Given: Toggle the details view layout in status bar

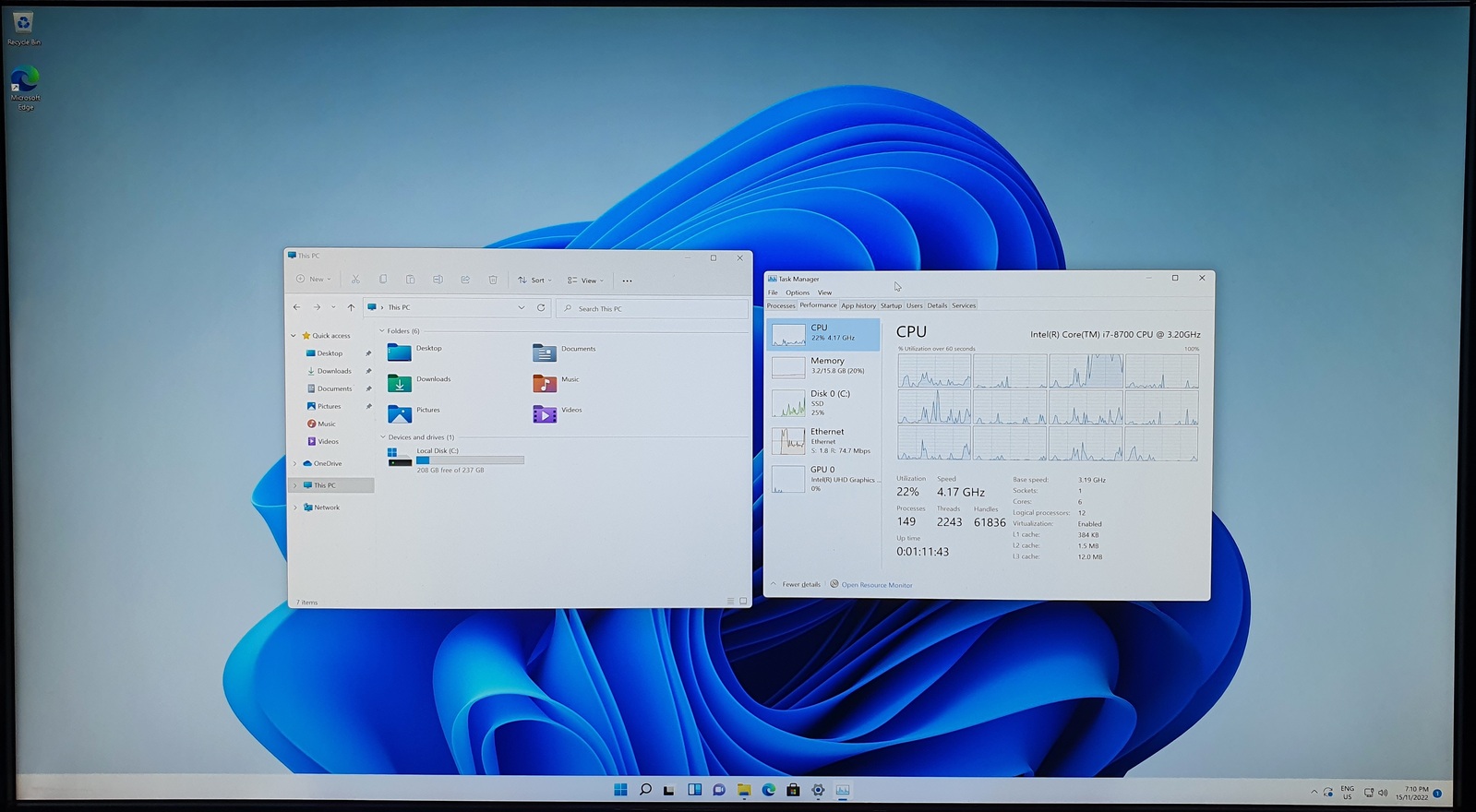Looking at the screenshot, I should coord(730,602).
